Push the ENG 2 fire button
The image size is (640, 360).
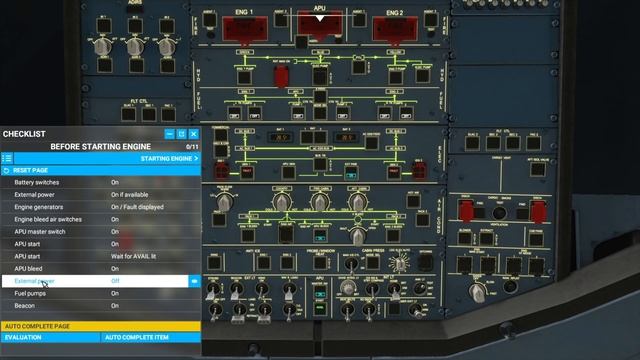pos(395,29)
